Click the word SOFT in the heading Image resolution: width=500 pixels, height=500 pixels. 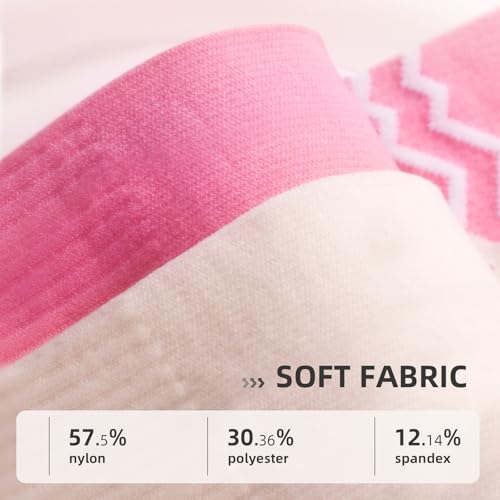tap(312, 377)
